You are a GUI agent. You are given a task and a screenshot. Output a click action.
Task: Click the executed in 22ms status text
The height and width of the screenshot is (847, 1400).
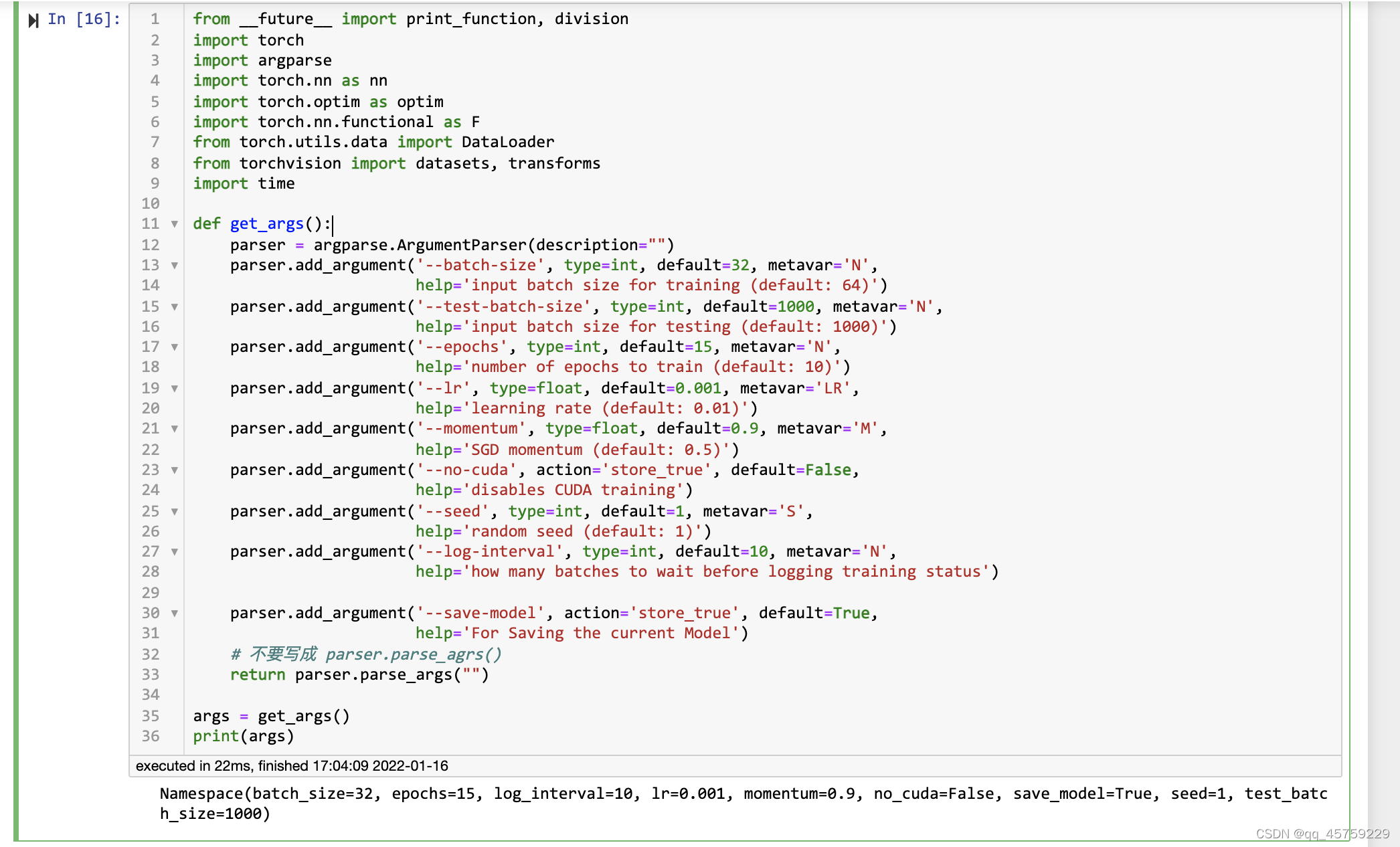[291, 765]
